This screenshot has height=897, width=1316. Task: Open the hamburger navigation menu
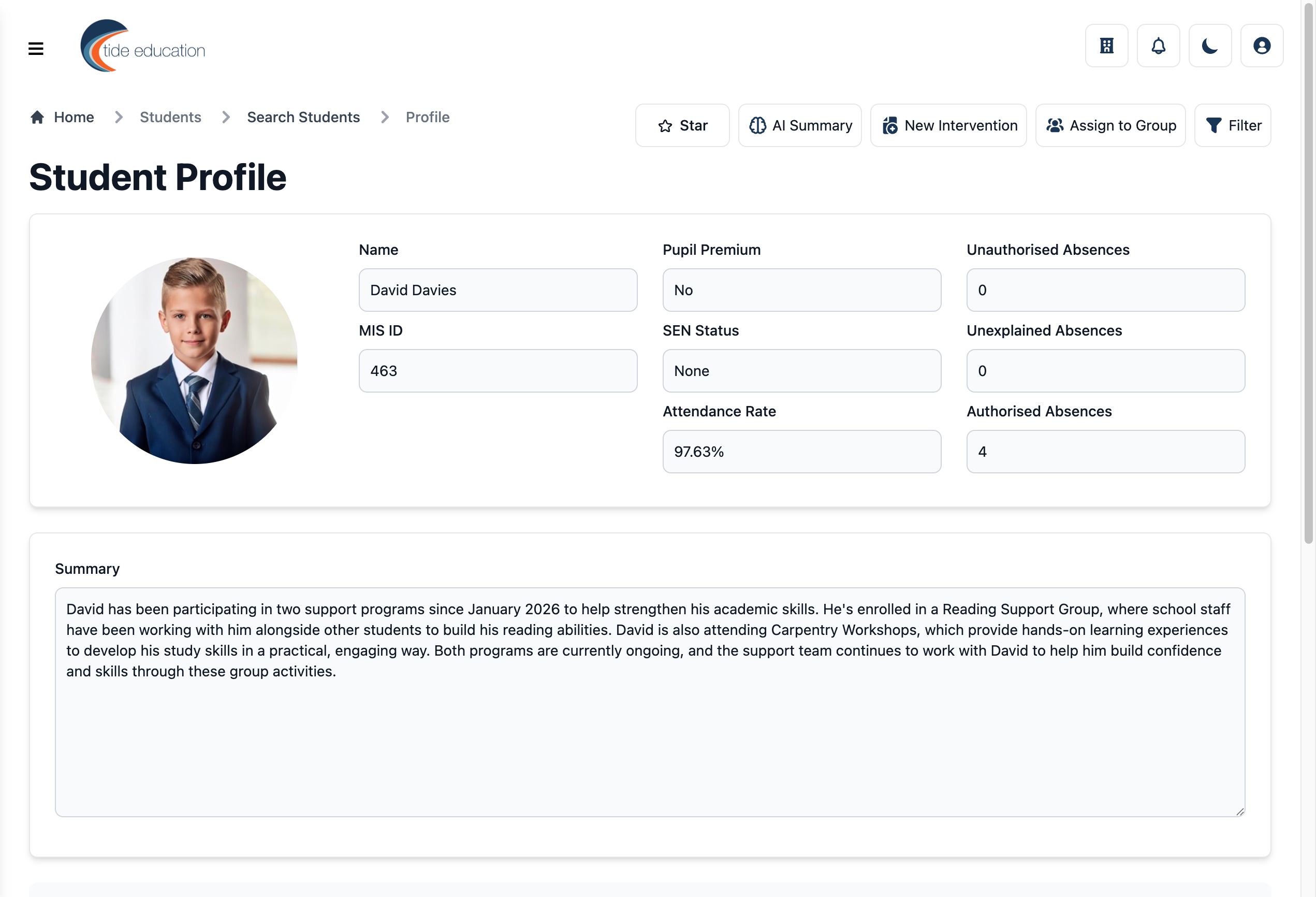[x=36, y=49]
